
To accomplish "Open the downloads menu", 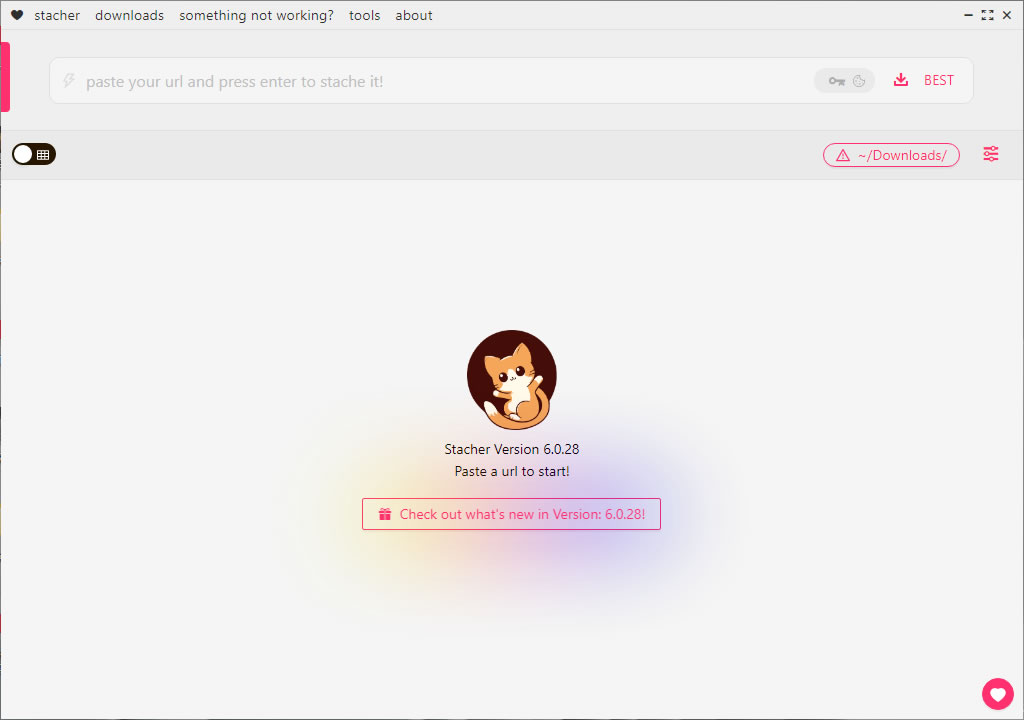I will pyautogui.click(x=129, y=15).
